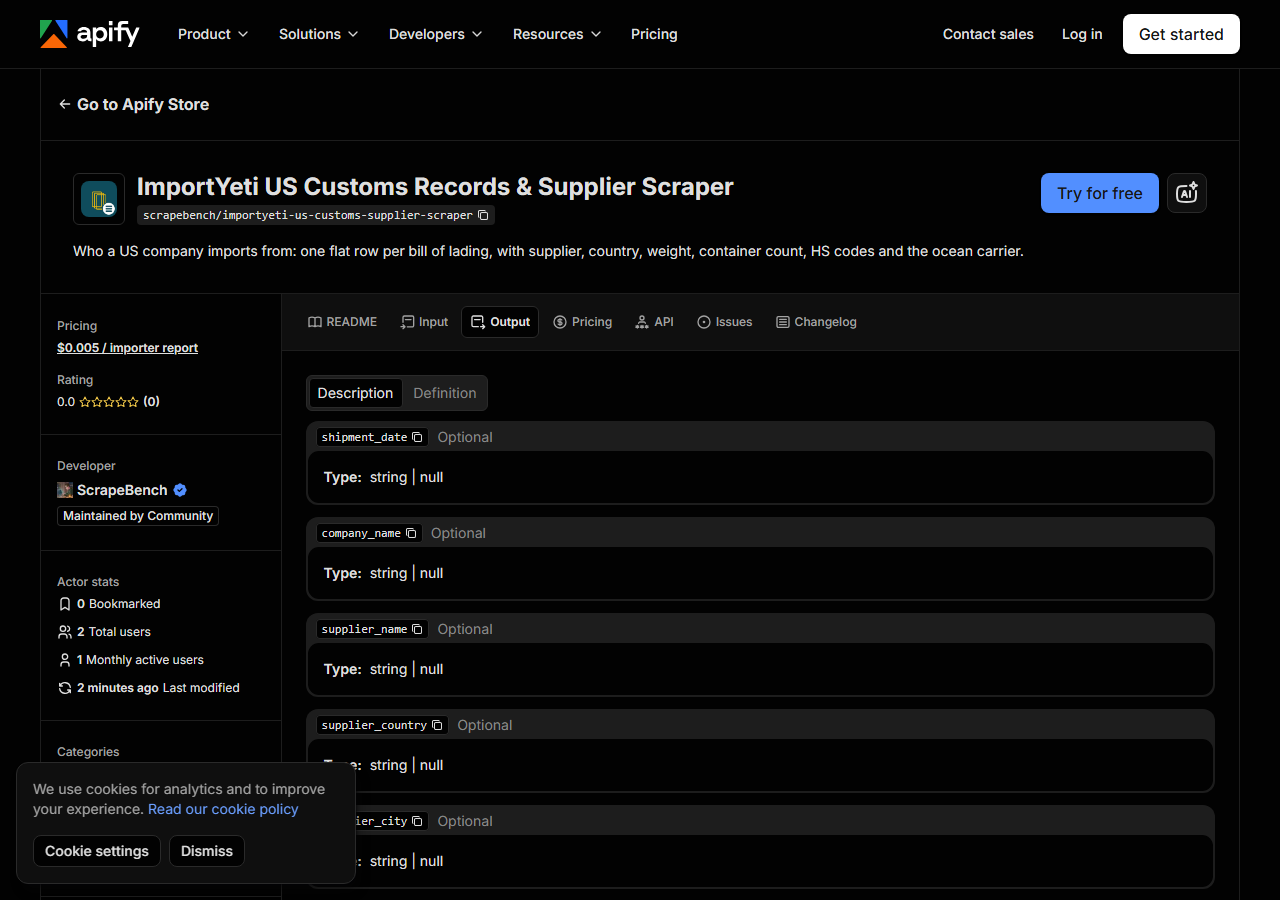Click the ScrapeBench developer avatar
Viewport: 1280px width, 900px height.
click(65, 490)
